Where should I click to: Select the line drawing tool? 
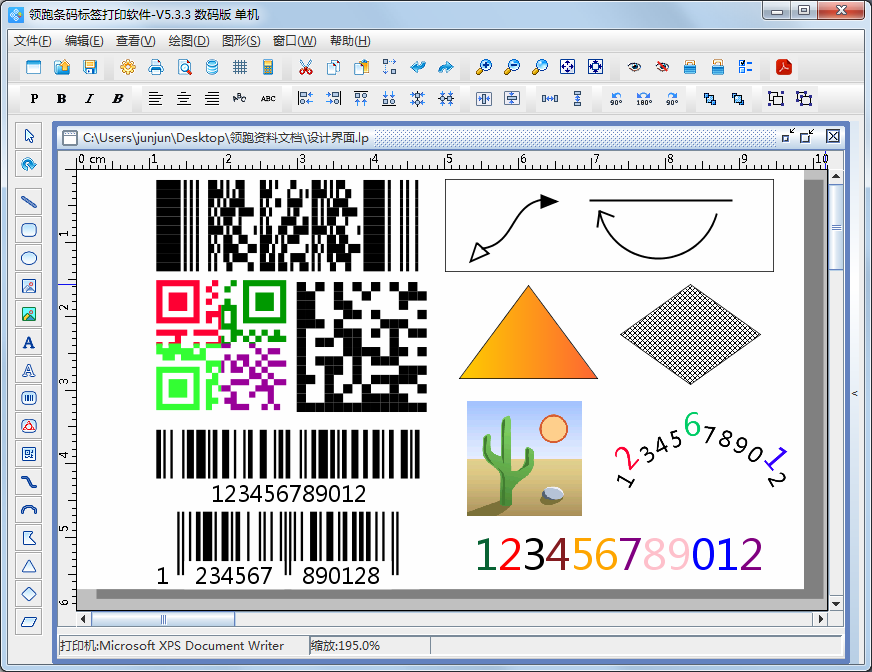click(x=29, y=201)
